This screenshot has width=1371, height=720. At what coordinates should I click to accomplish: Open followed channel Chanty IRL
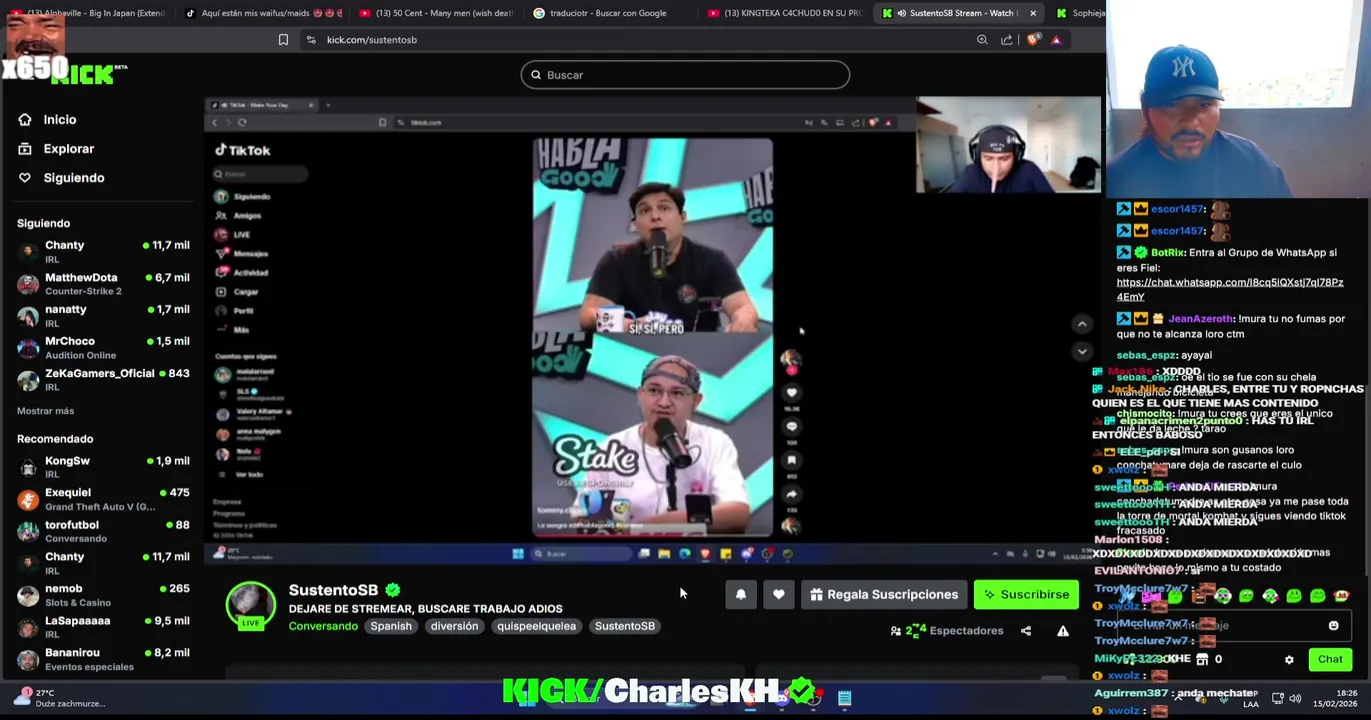pyautogui.click(x=104, y=251)
